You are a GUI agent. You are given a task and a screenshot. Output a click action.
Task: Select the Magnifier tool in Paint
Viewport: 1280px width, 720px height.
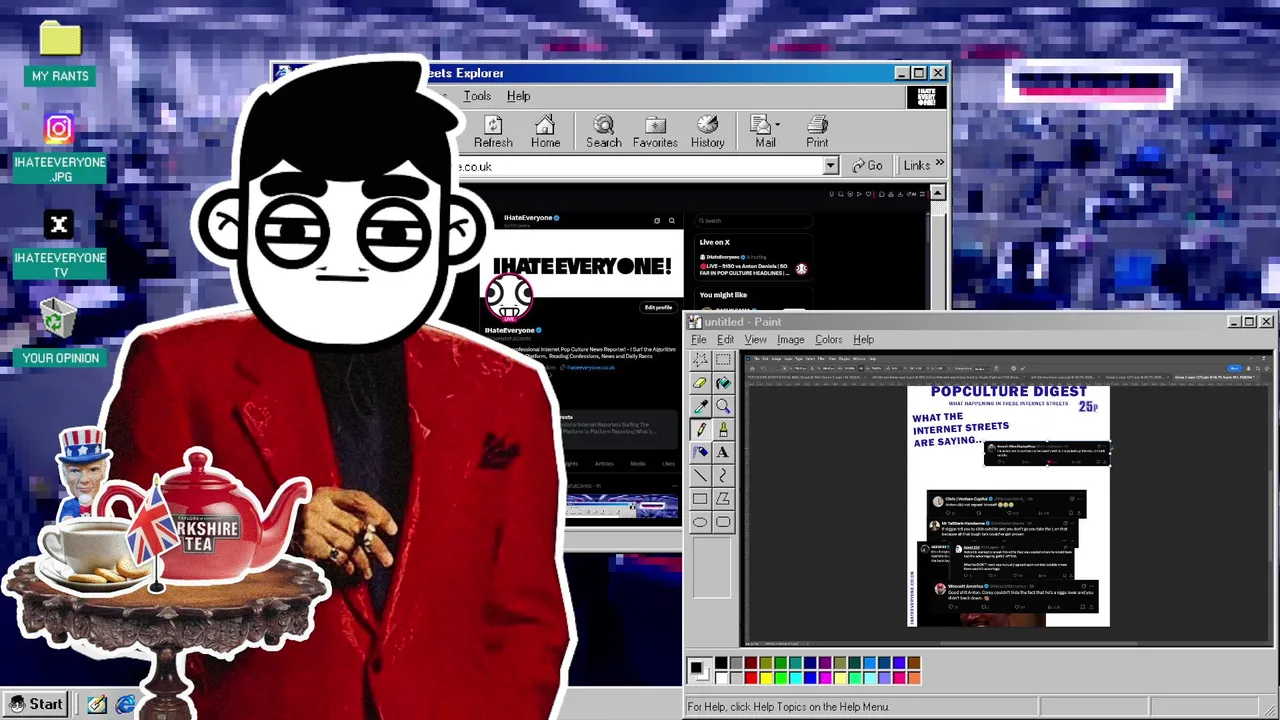[723, 406]
